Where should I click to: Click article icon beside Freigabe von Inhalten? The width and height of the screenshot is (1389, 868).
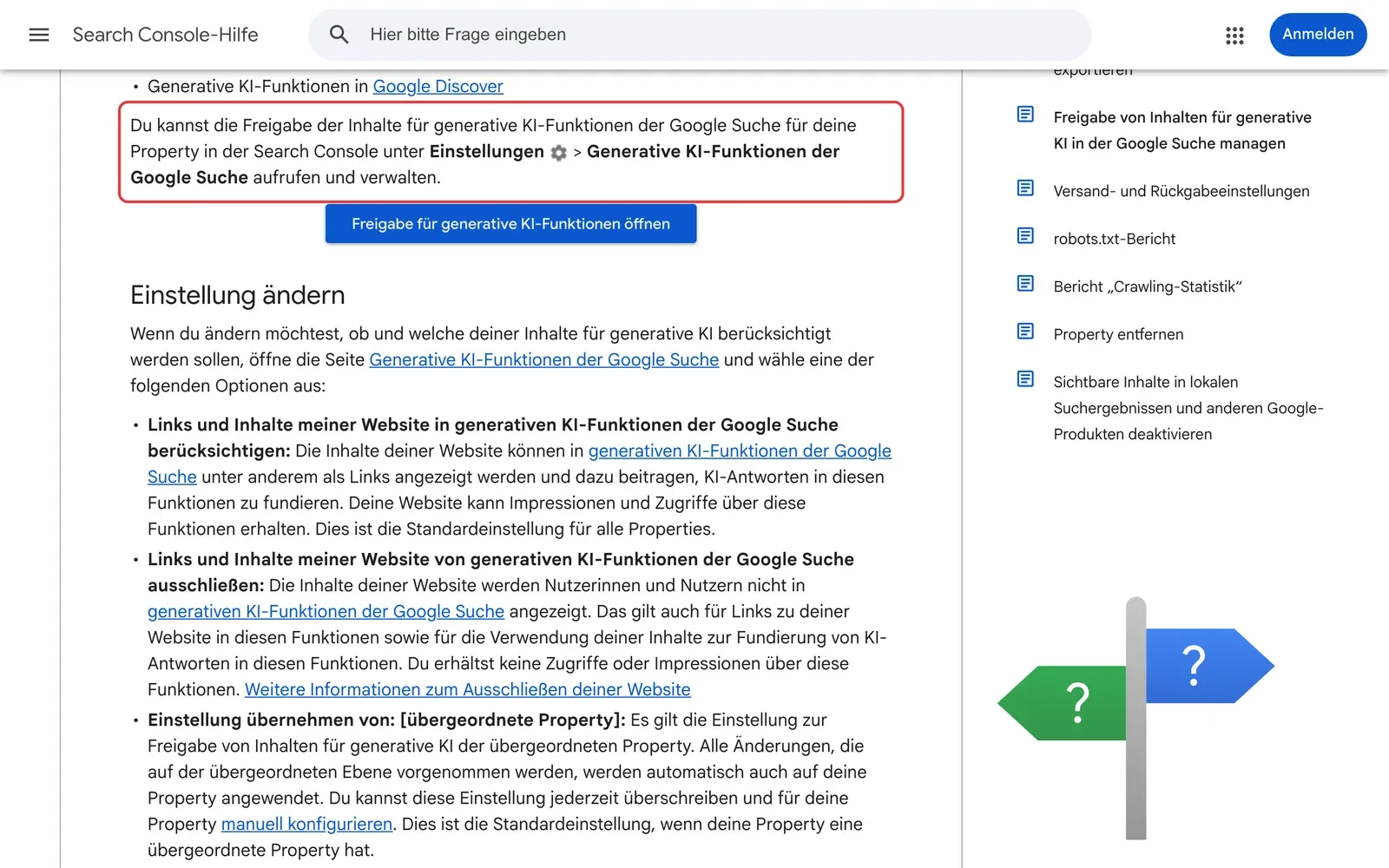click(1025, 115)
